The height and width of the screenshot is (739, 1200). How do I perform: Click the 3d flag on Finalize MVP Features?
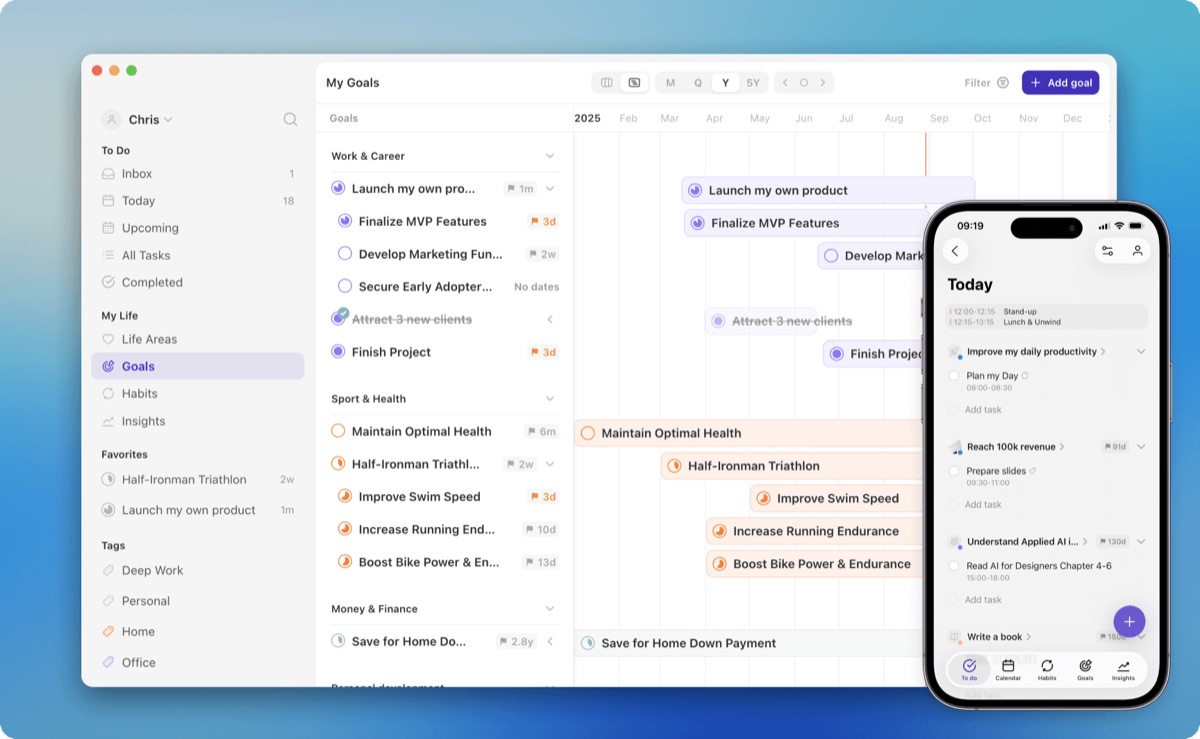coord(543,221)
